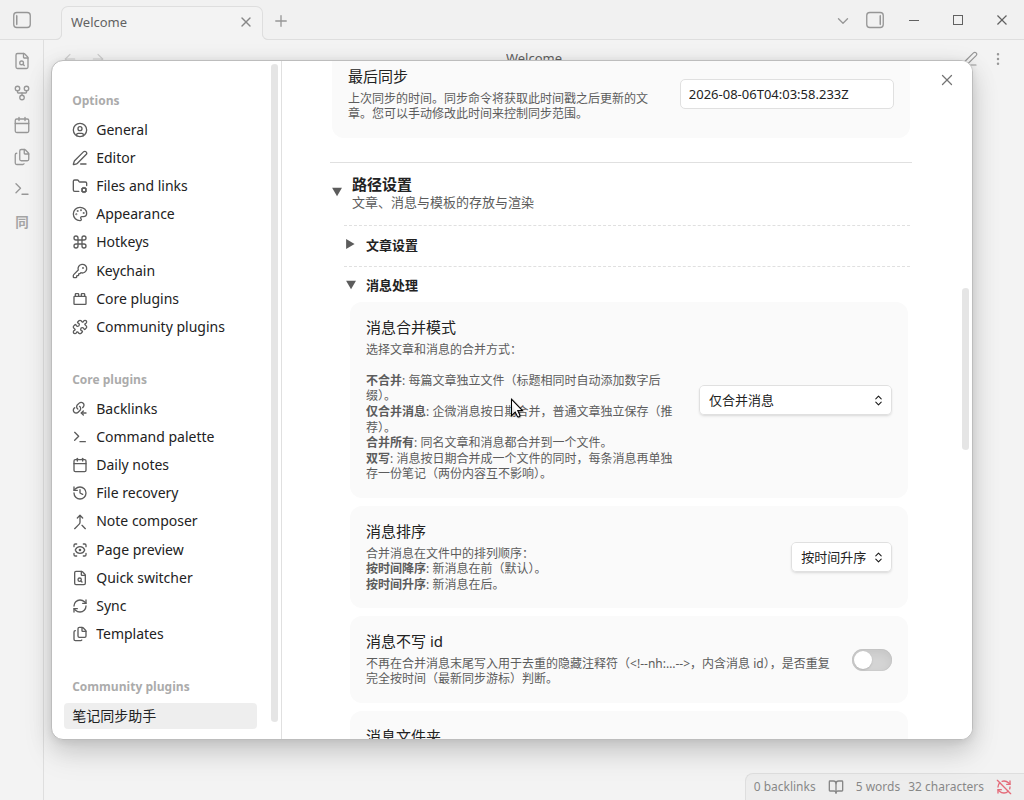Open Quick switcher plugin settings
This screenshot has width=1024, height=800.
(x=161, y=578)
